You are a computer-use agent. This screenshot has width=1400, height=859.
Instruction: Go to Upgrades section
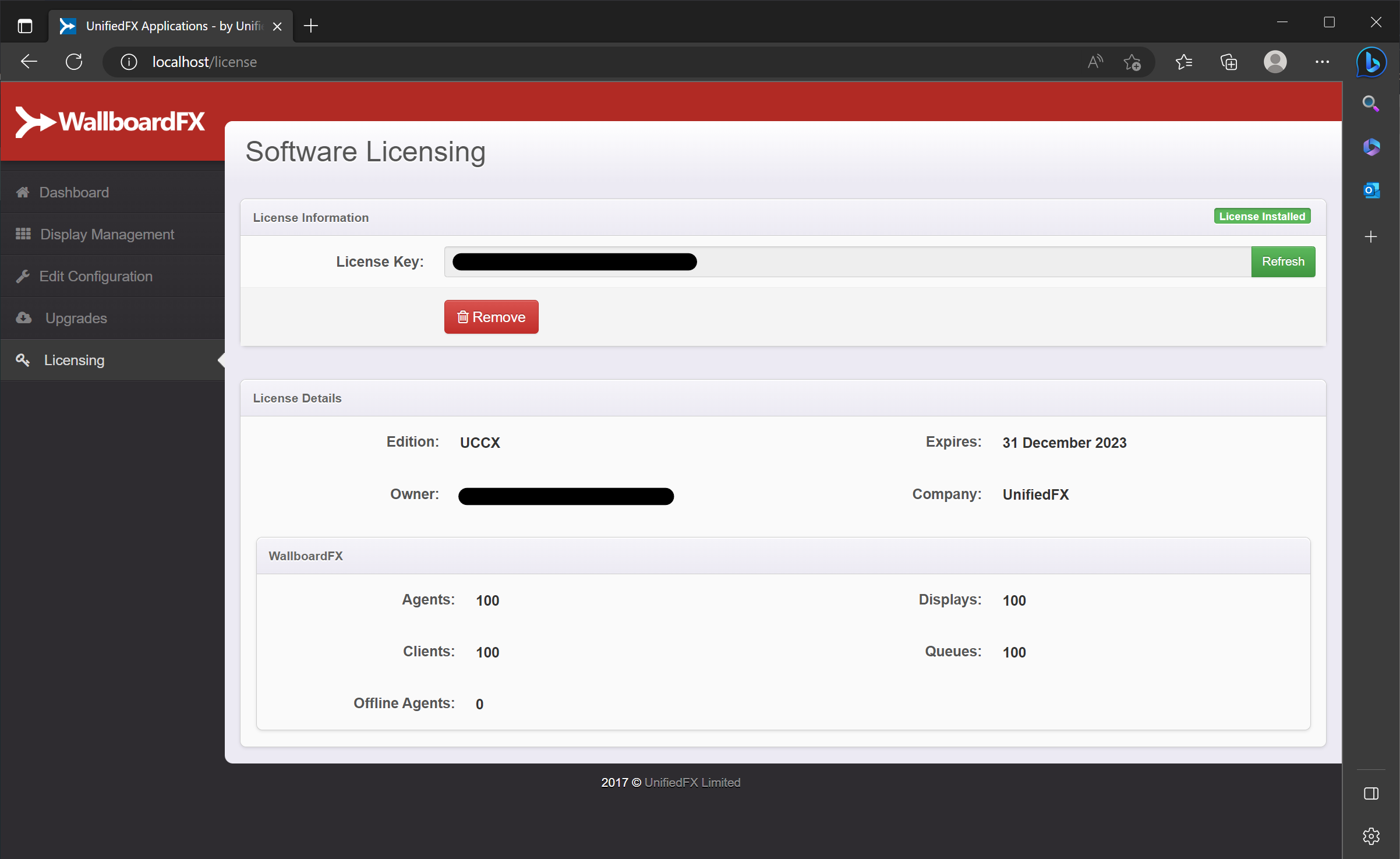click(112, 318)
